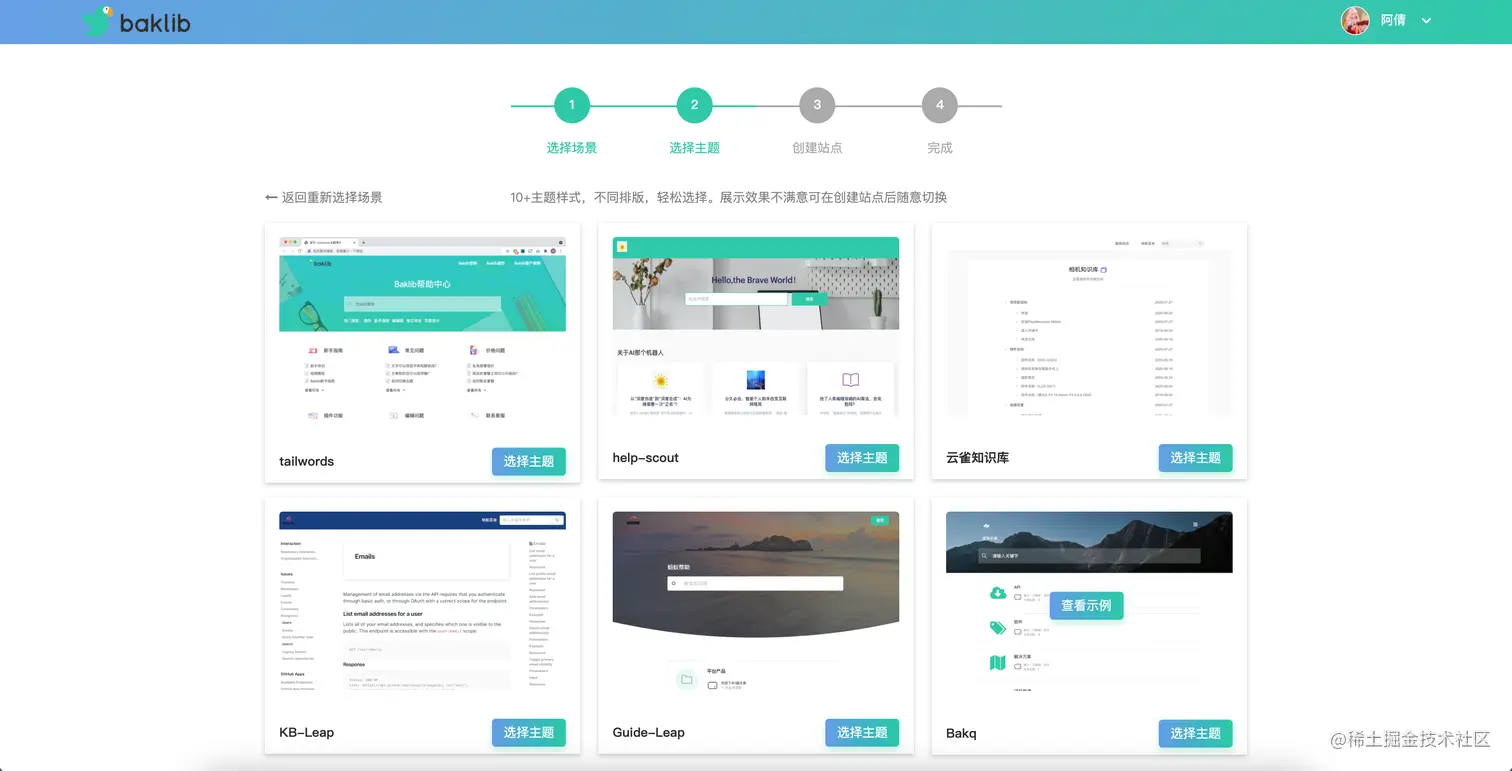Click the cloud download icon in Bakq preview
Screen dimensions: 1512x771
[997, 593]
